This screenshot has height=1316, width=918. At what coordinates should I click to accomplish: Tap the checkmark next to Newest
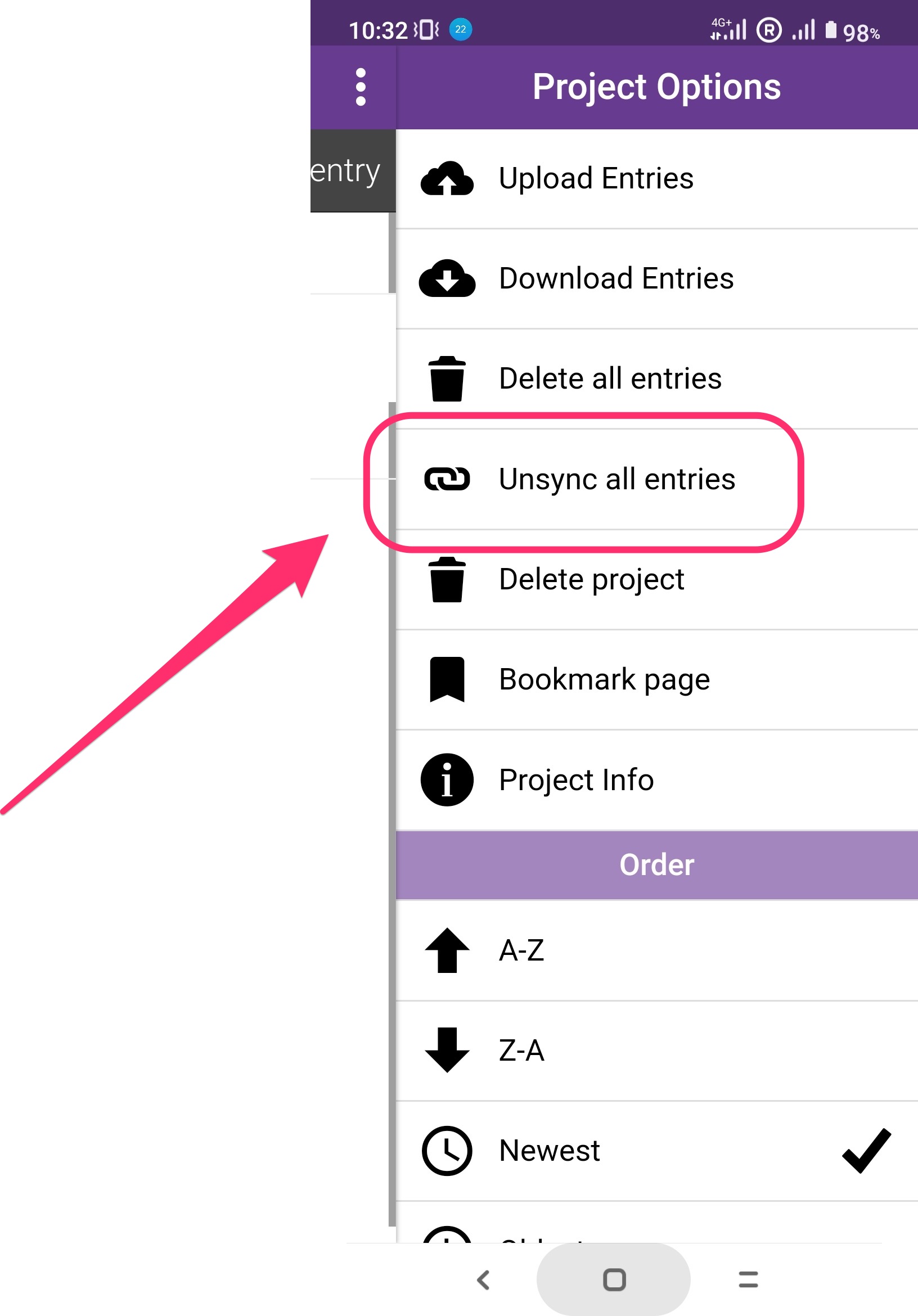tap(866, 1150)
